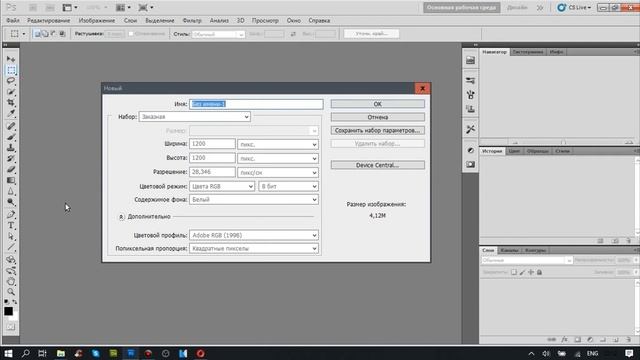This screenshot has width=640, height=360.
Task: Click the Navigator zoom slider
Action: [x=563, y=143]
